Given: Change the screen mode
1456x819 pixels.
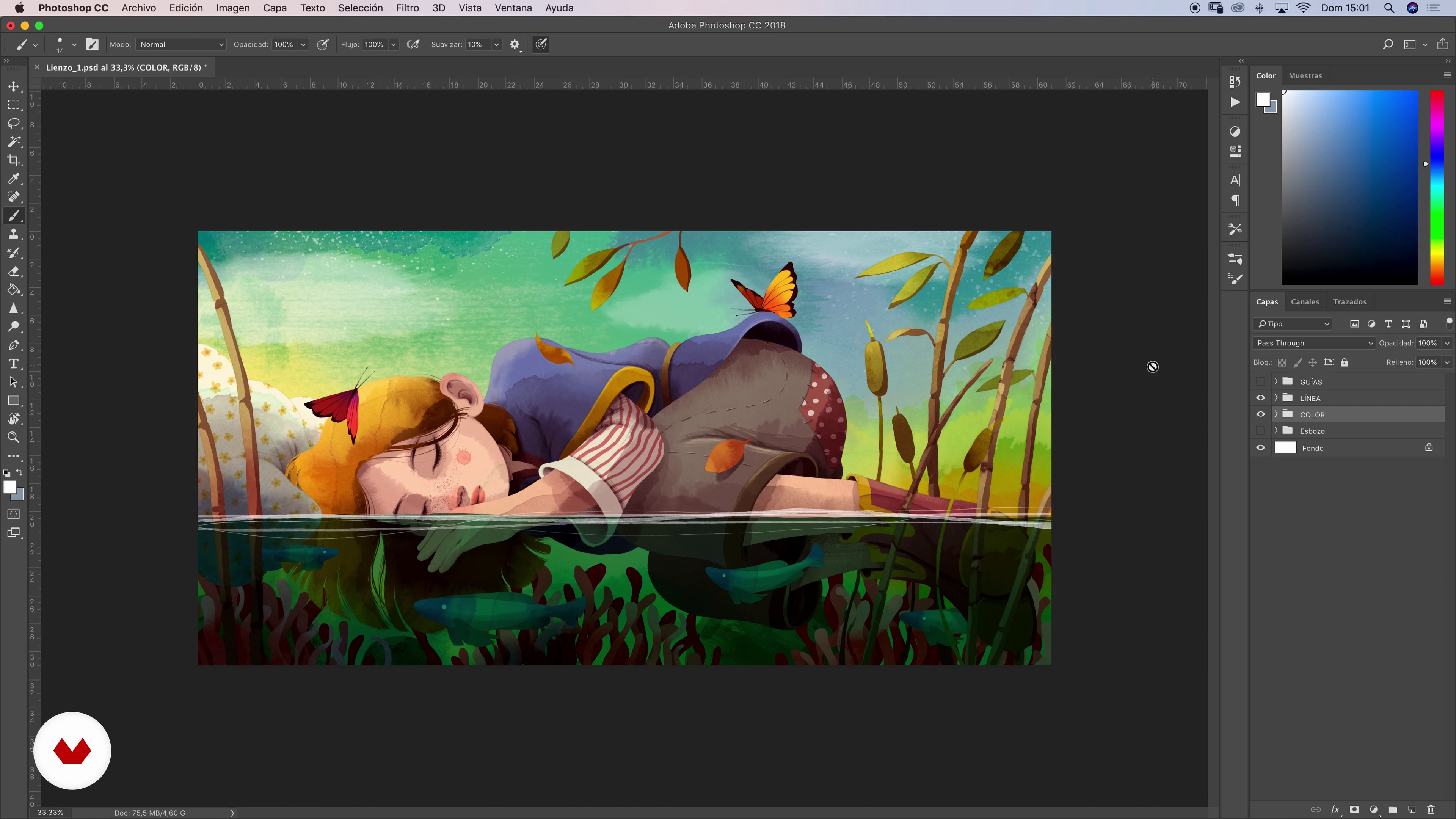Looking at the screenshot, I should [x=14, y=532].
